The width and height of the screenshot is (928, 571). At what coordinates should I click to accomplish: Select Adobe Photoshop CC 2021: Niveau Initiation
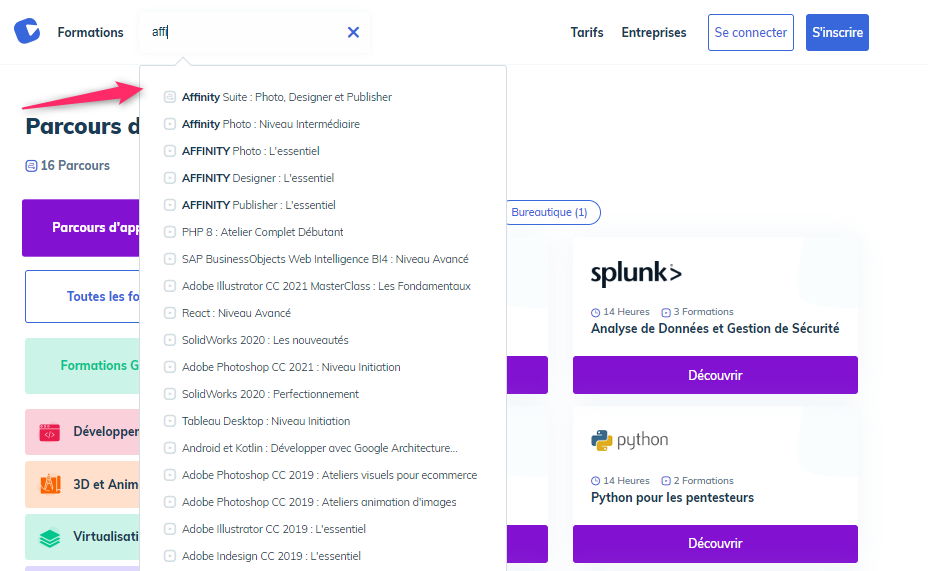coord(291,367)
